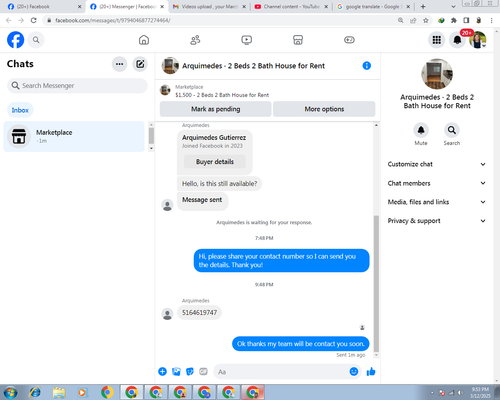Click the conversation scrollbar thumb
500x400 pixels.
point(376,283)
